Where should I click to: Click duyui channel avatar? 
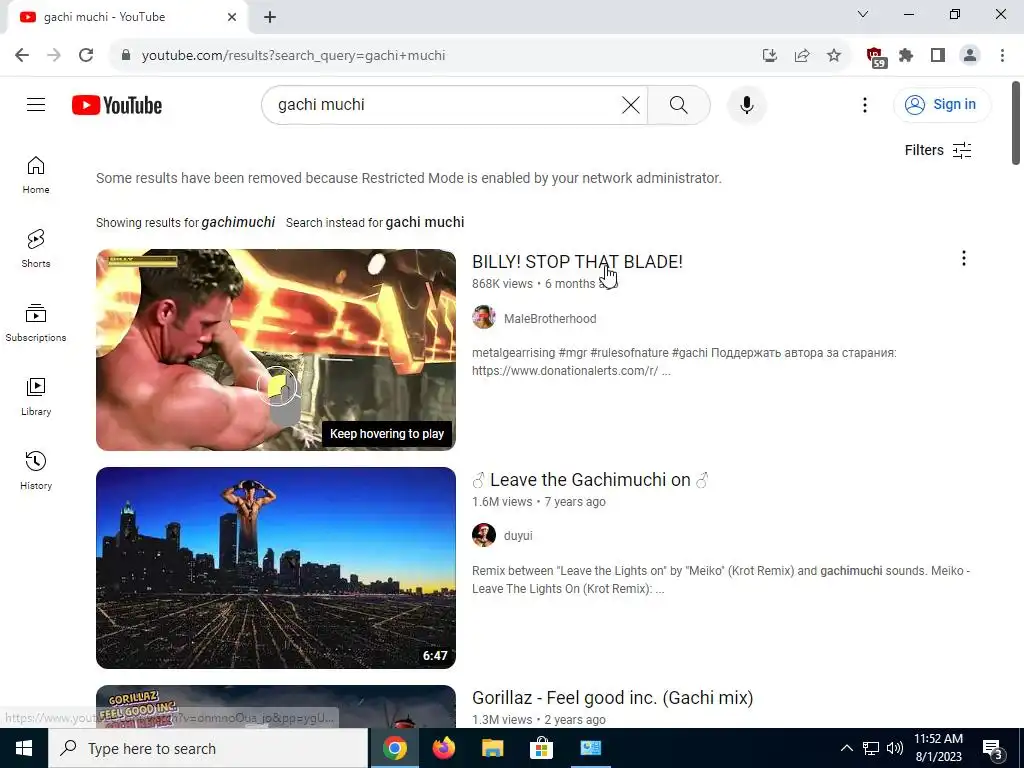pyautogui.click(x=484, y=536)
